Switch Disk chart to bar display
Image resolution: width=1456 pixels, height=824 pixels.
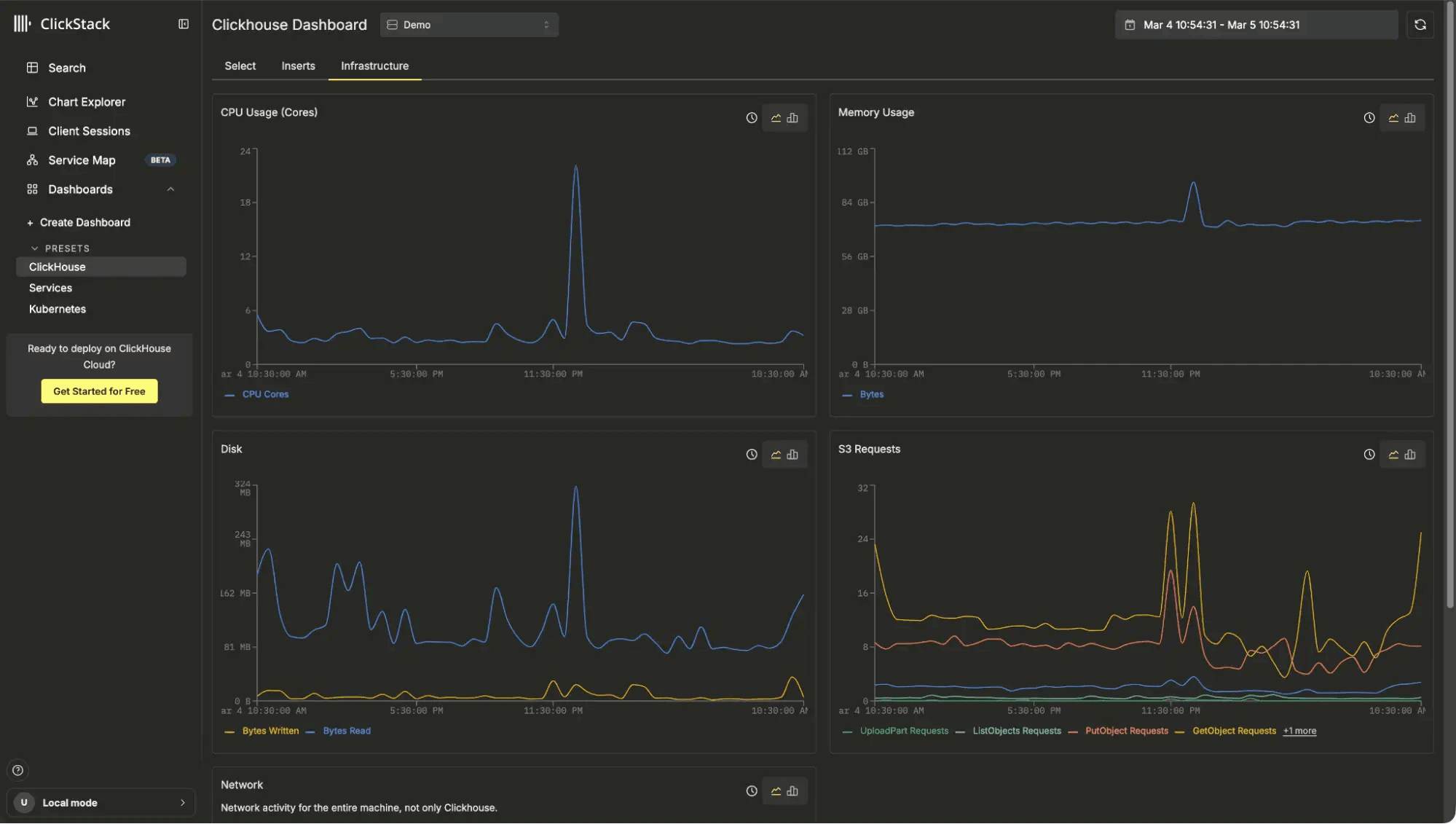[x=792, y=455]
